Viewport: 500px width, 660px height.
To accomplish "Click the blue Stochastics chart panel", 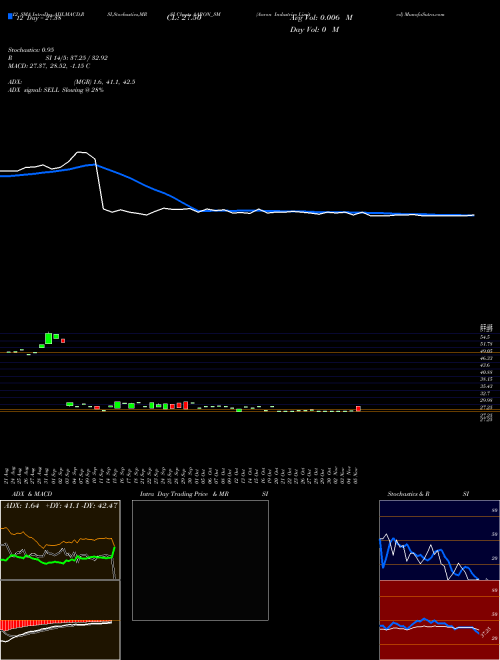I will point(439,540).
